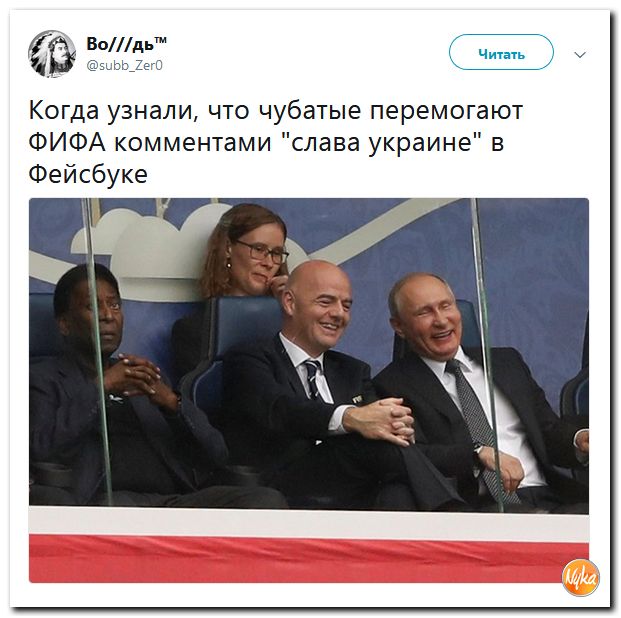Open the display name Во///дь™
Screen dimensions: 621x618
126,43
